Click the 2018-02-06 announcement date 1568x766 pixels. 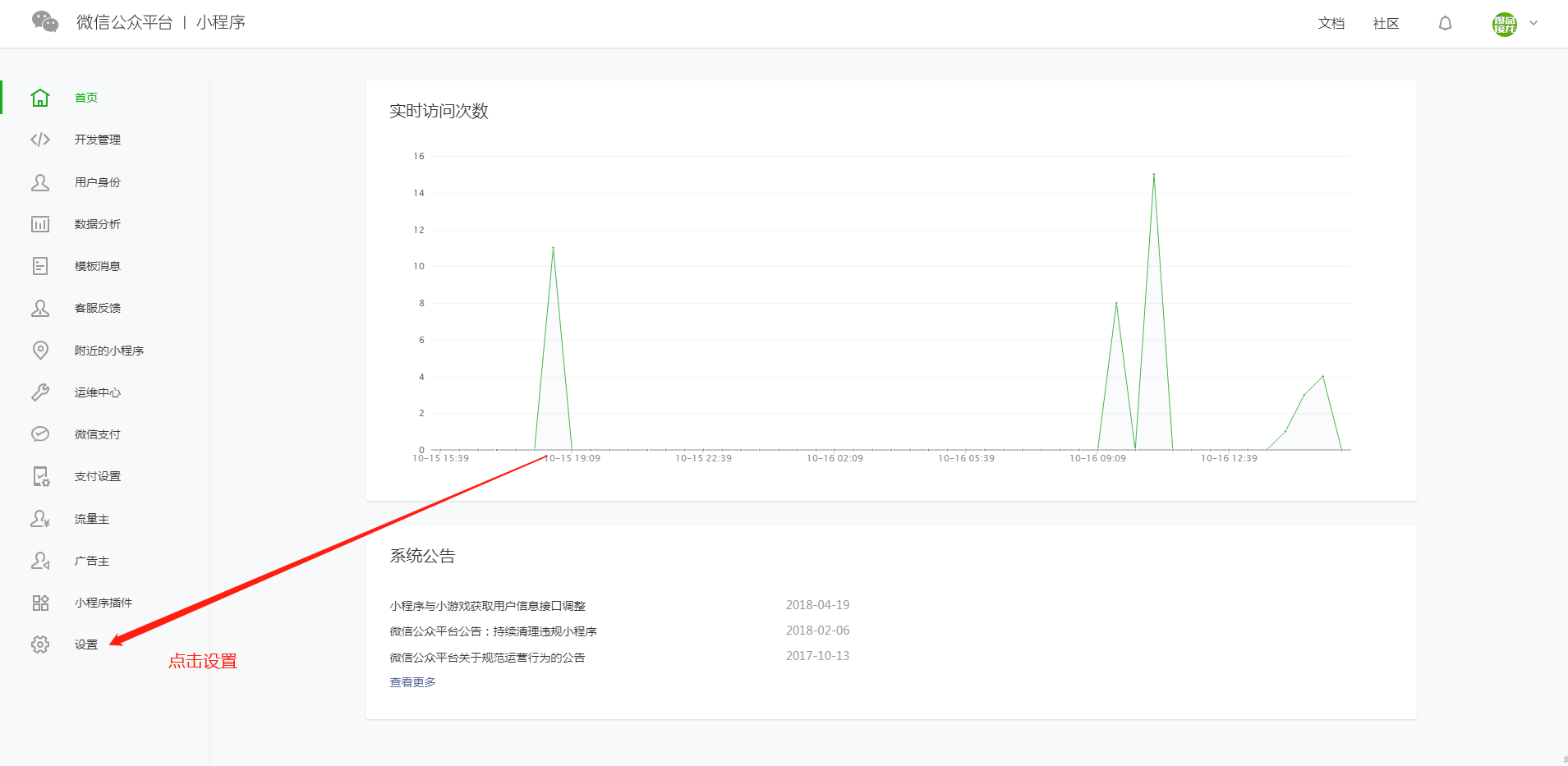pos(818,631)
